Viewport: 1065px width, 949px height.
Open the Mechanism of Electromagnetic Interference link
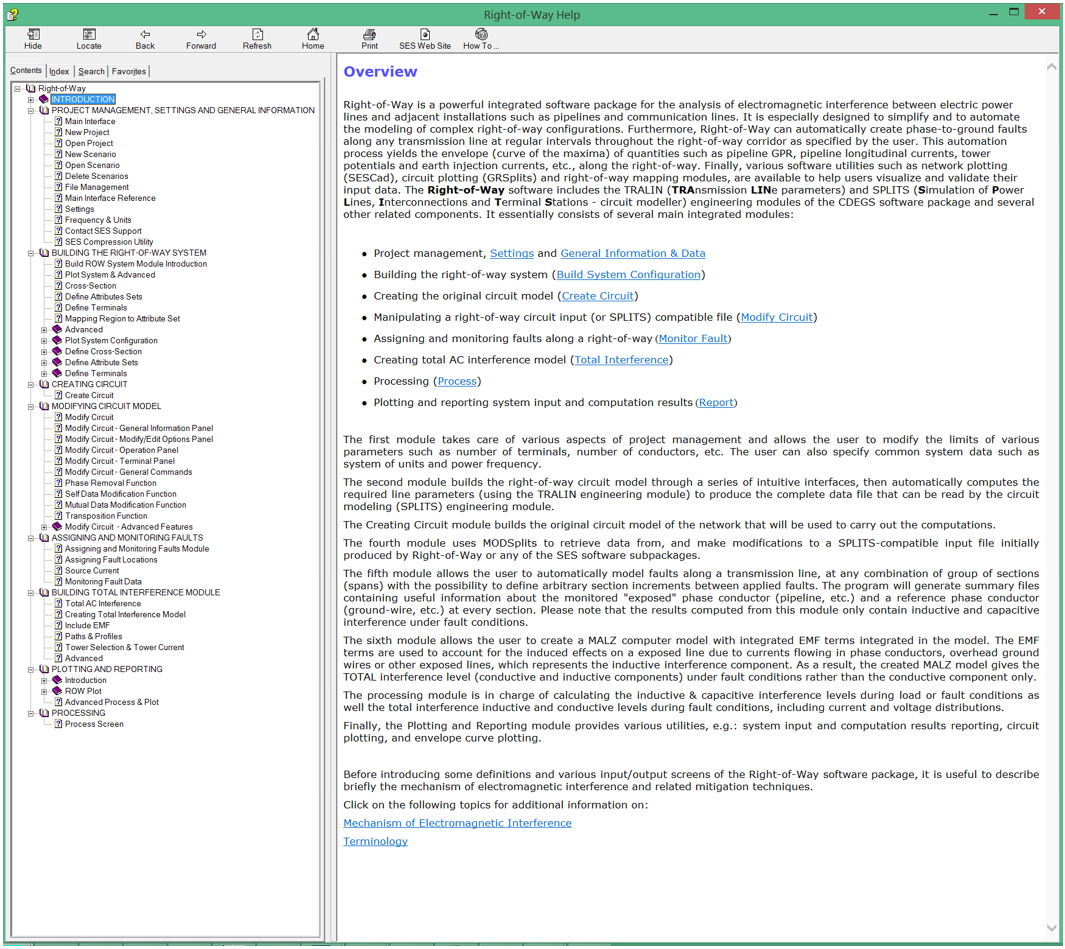[x=457, y=823]
